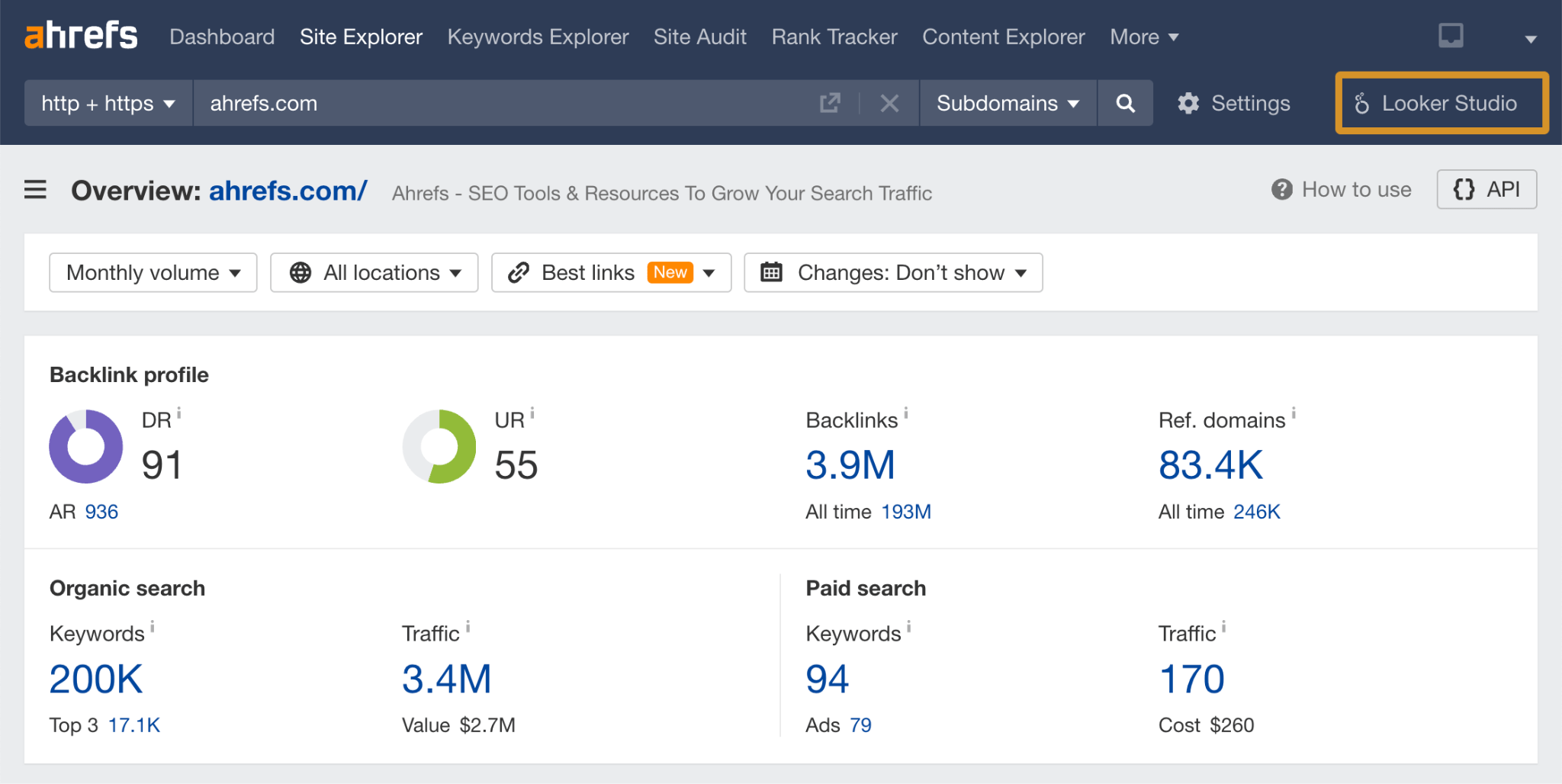The width and height of the screenshot is (1562, 784).
Task: Expand the More navigation dropdown
Action: (1143, 36)
